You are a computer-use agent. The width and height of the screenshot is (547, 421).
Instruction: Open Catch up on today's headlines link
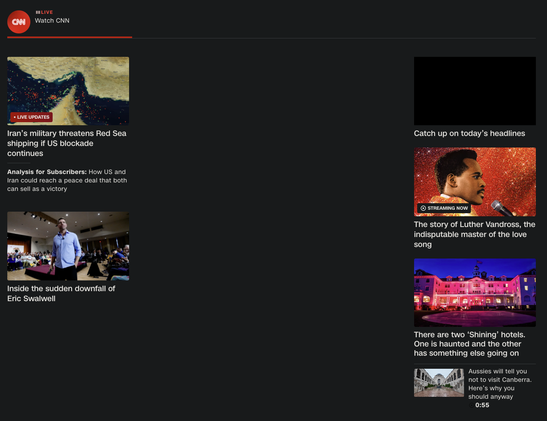[469, 133]
